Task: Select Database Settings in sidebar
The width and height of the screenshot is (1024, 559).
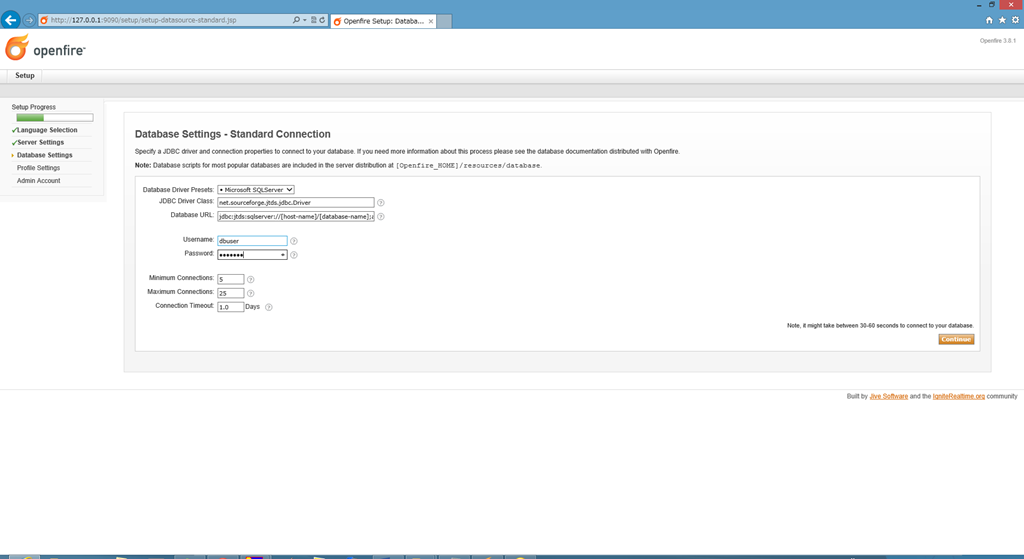Action: coord(44,155)
